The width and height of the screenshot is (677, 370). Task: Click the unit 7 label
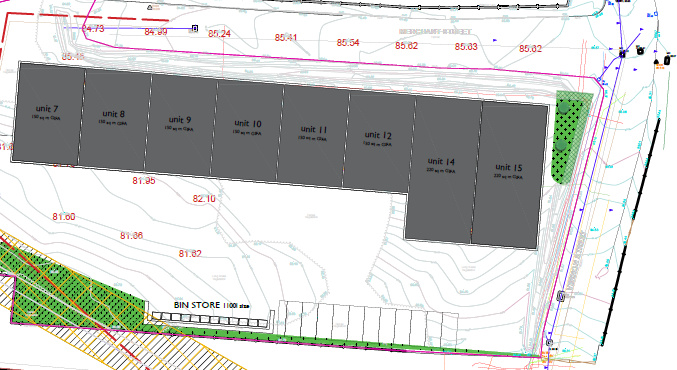pos(47,108)
